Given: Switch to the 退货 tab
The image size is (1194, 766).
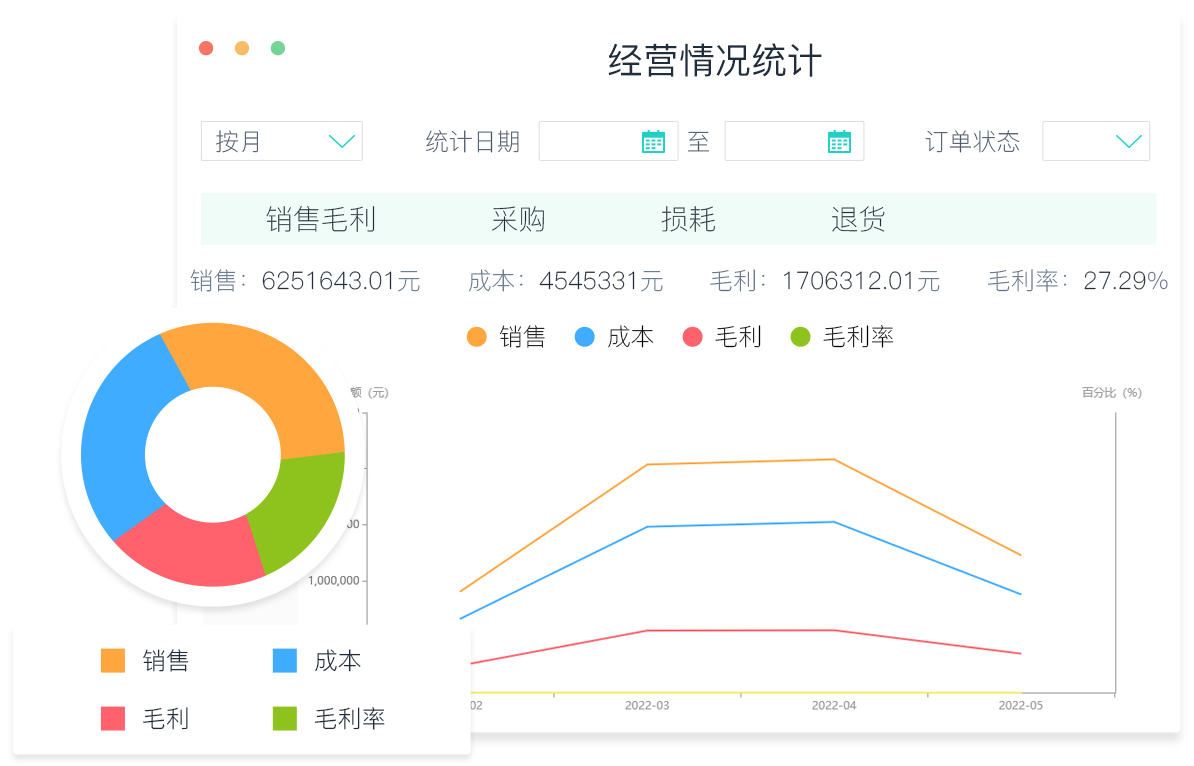Looking at the screenshot, I should tap(856, 219).
